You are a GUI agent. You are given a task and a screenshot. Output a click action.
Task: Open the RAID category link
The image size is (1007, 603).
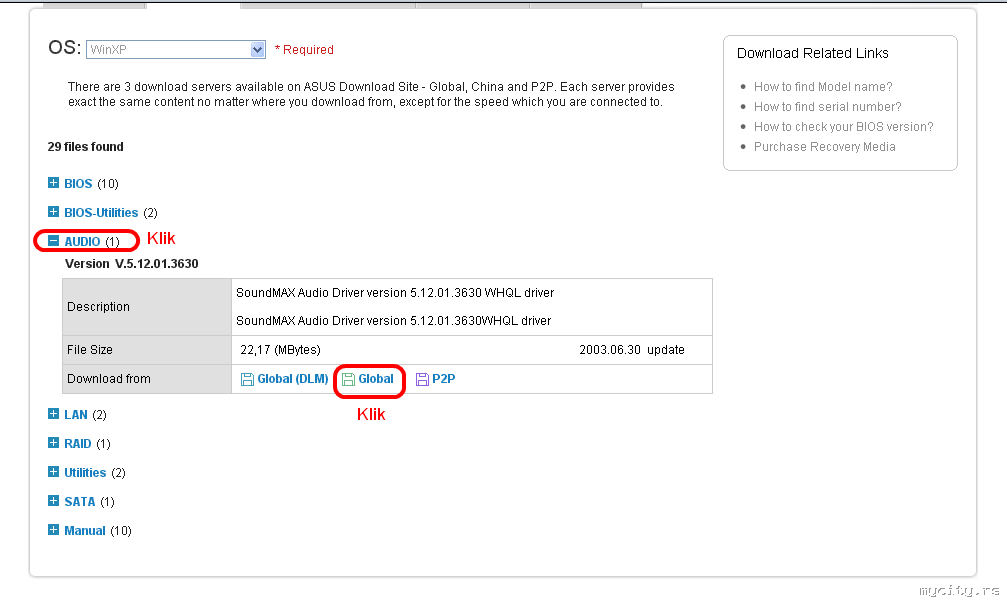[x=78, y=444]
